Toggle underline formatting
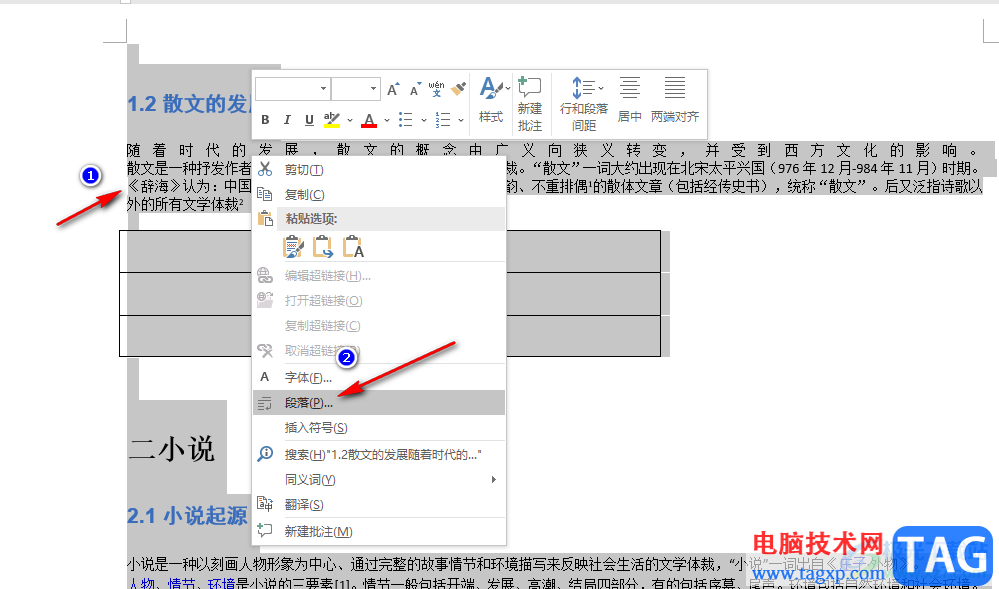 (309, 119)
